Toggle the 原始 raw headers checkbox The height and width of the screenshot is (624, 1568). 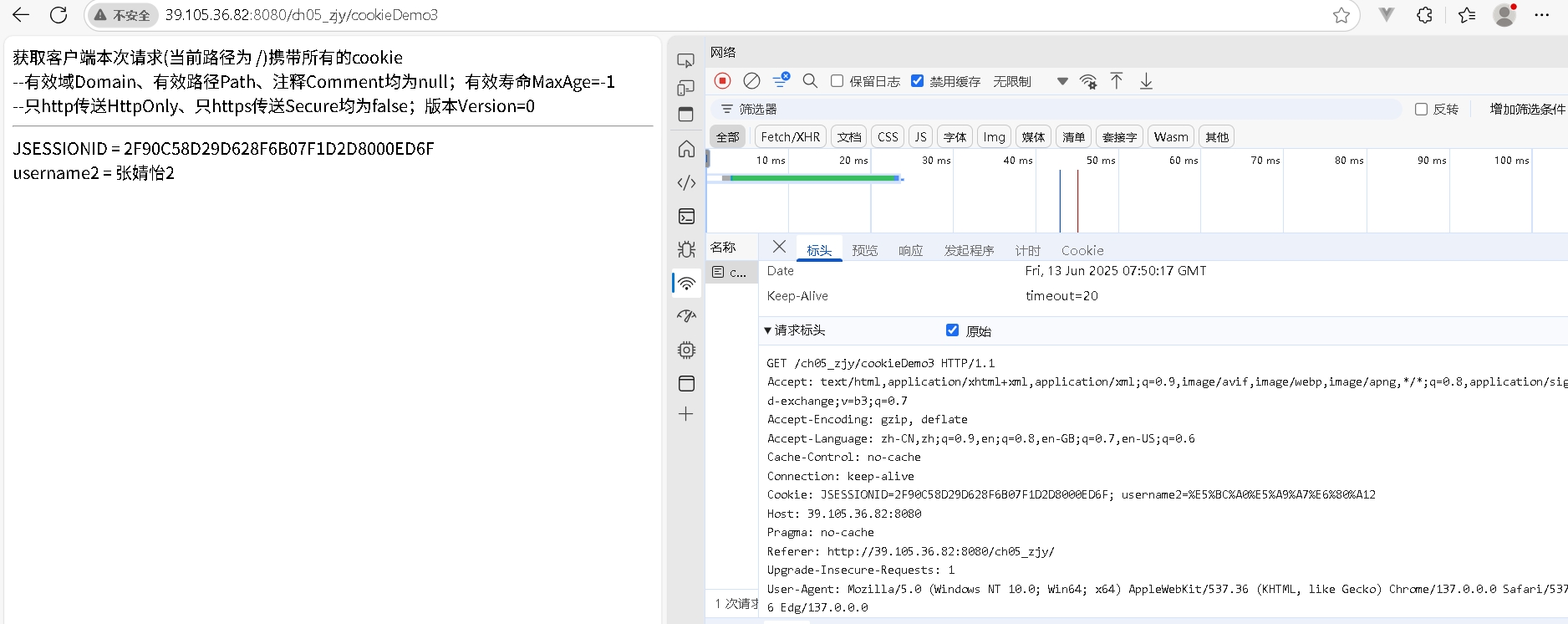click(x=952, y=330)
